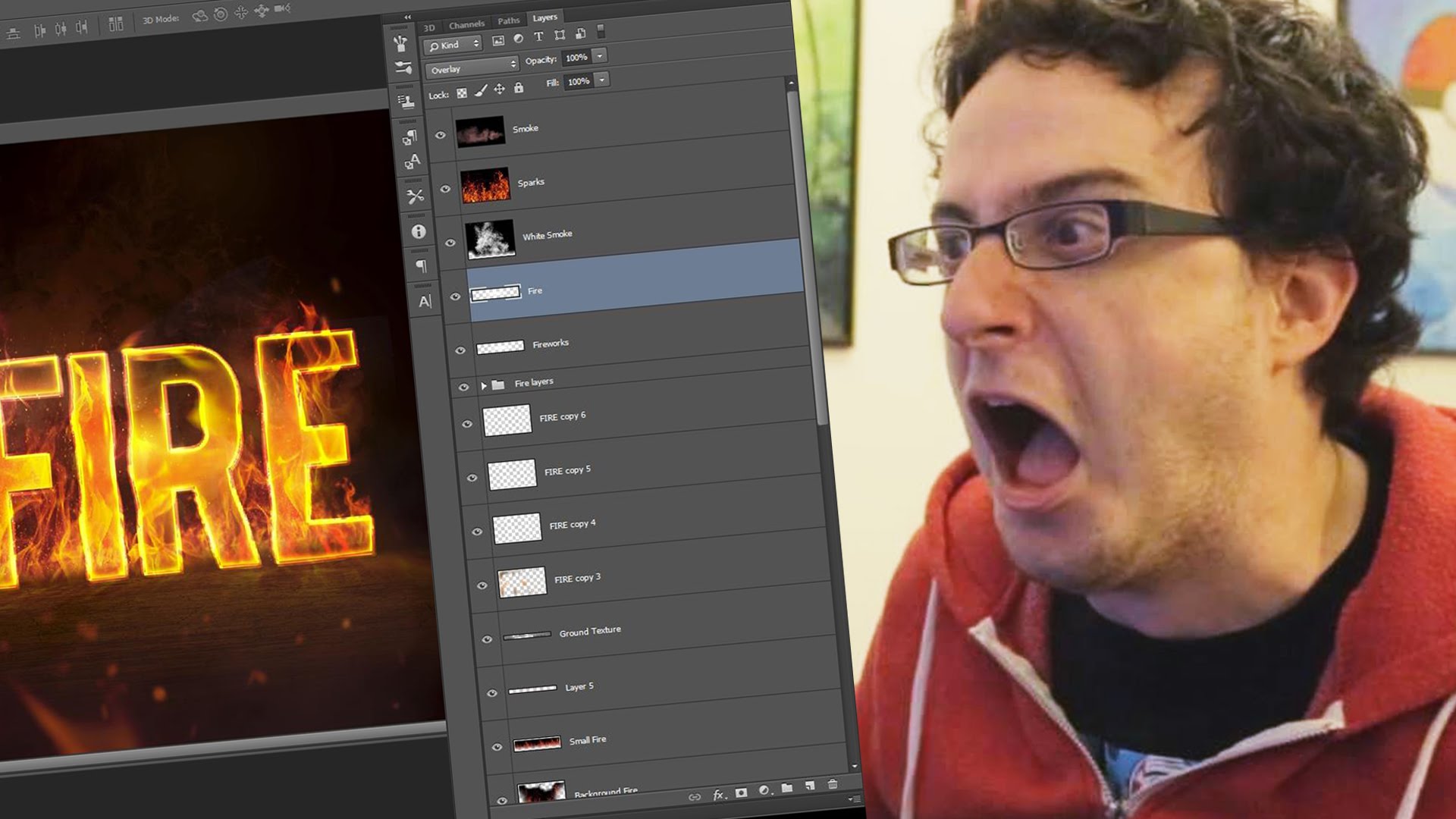
Task: Create a new layer
Action: click(810, 786)
